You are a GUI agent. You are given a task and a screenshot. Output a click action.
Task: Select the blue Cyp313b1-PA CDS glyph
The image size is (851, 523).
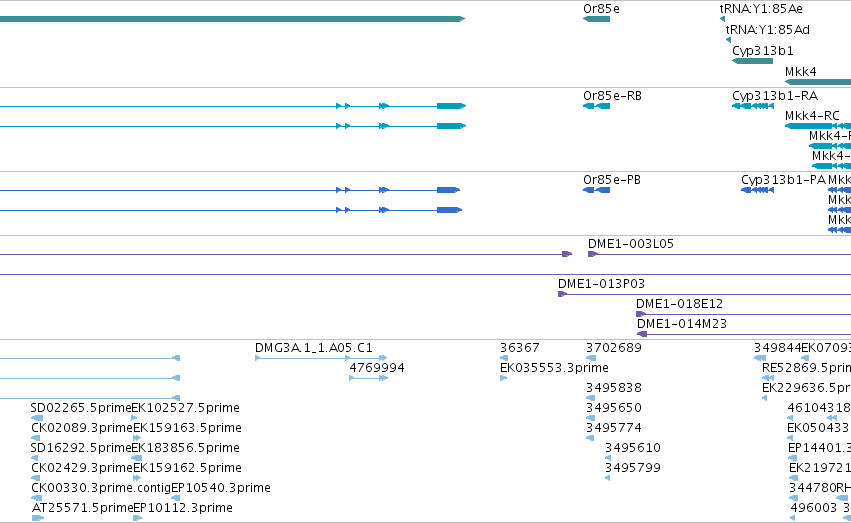757,190
